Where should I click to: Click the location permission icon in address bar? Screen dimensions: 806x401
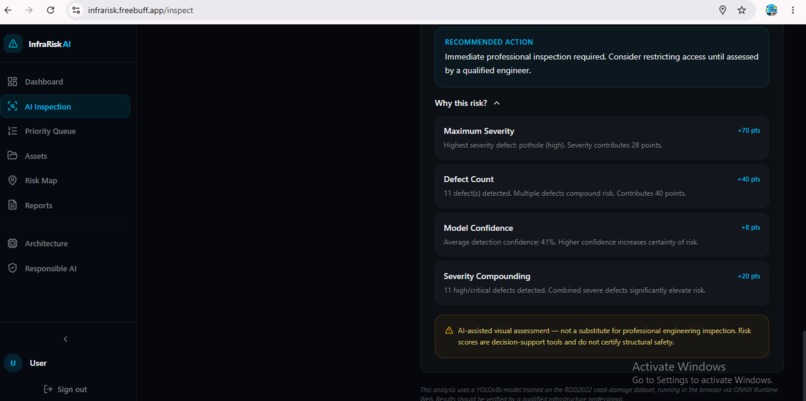click(x=722, y=10)
